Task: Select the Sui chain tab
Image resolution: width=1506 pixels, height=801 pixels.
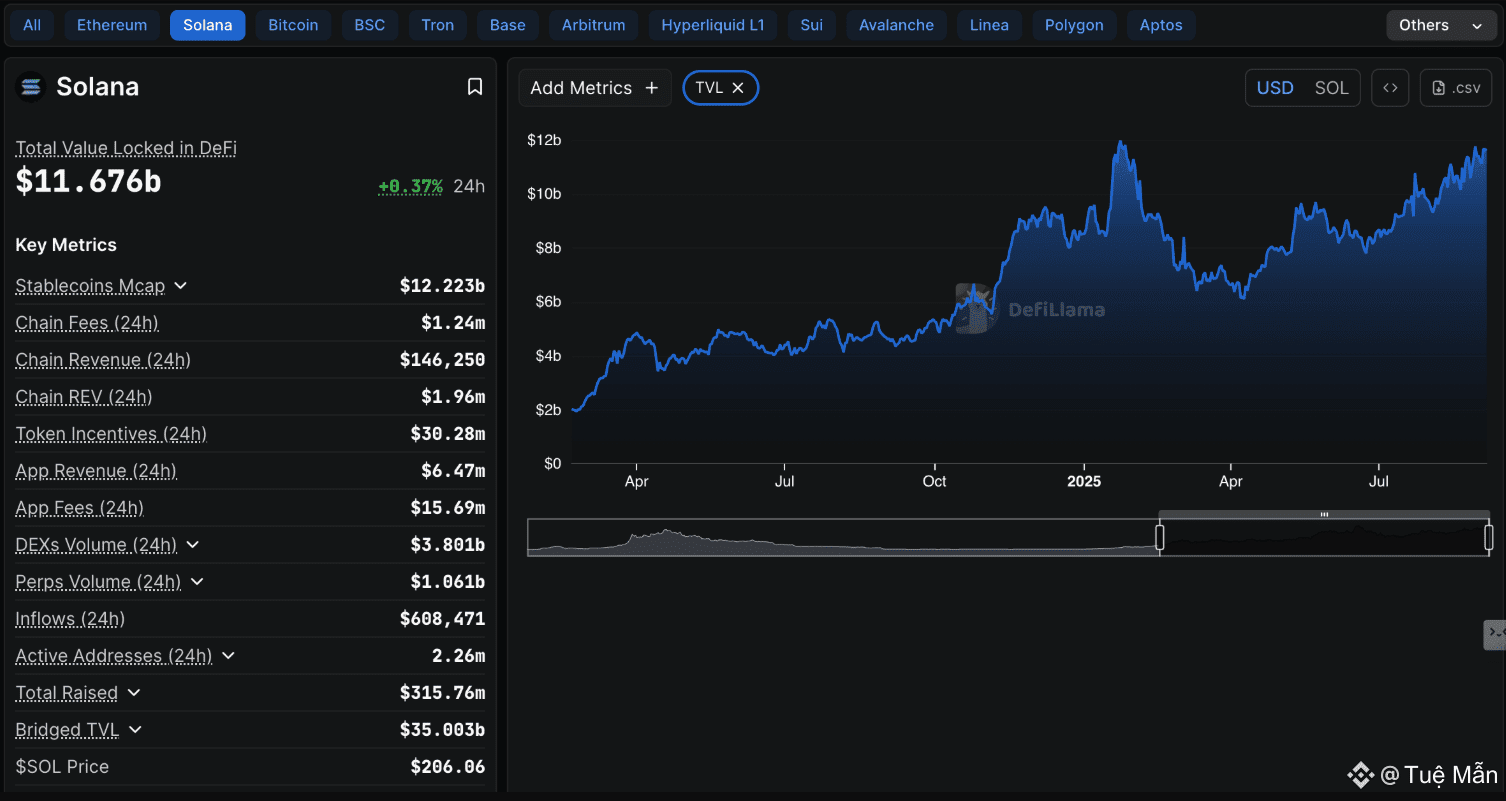Action: pos(812,25)
